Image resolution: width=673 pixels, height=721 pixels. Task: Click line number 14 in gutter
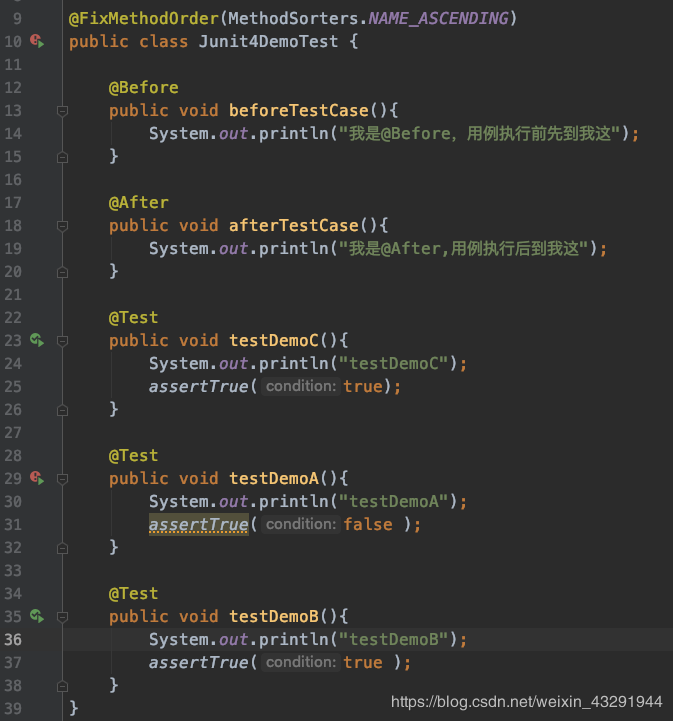click(x=13, y=133)
